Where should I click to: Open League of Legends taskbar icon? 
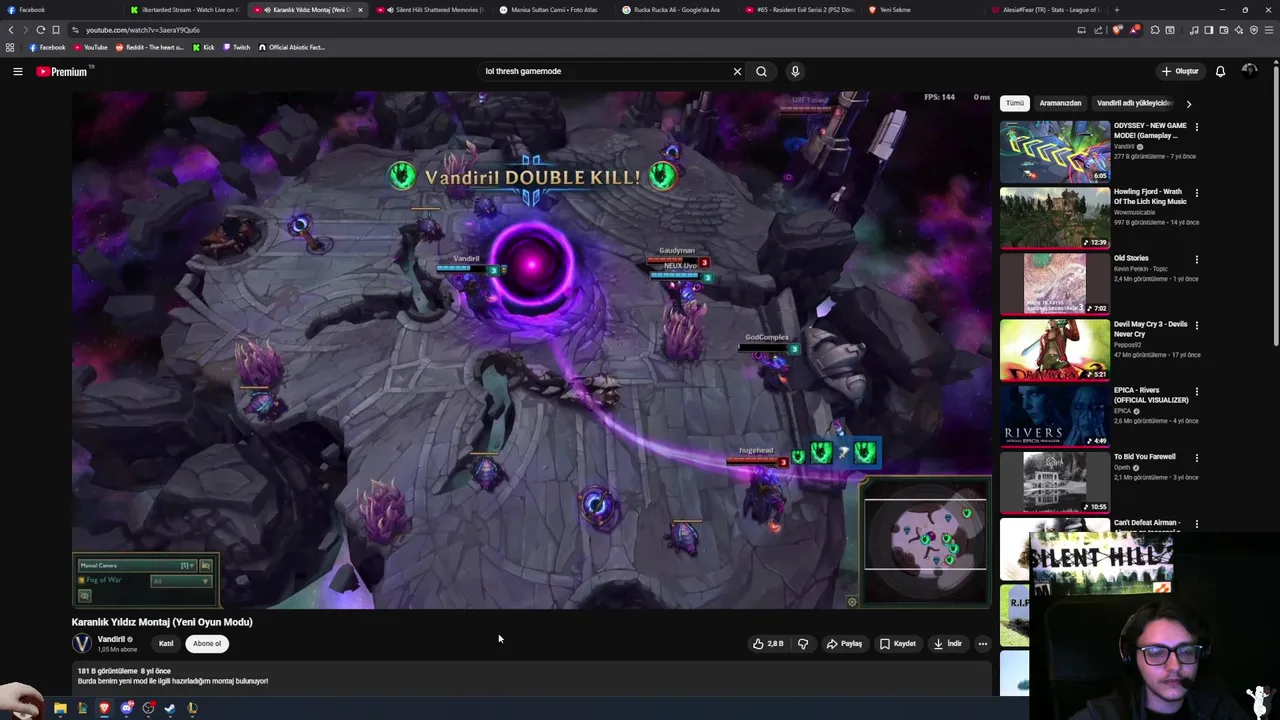point(192,708)
